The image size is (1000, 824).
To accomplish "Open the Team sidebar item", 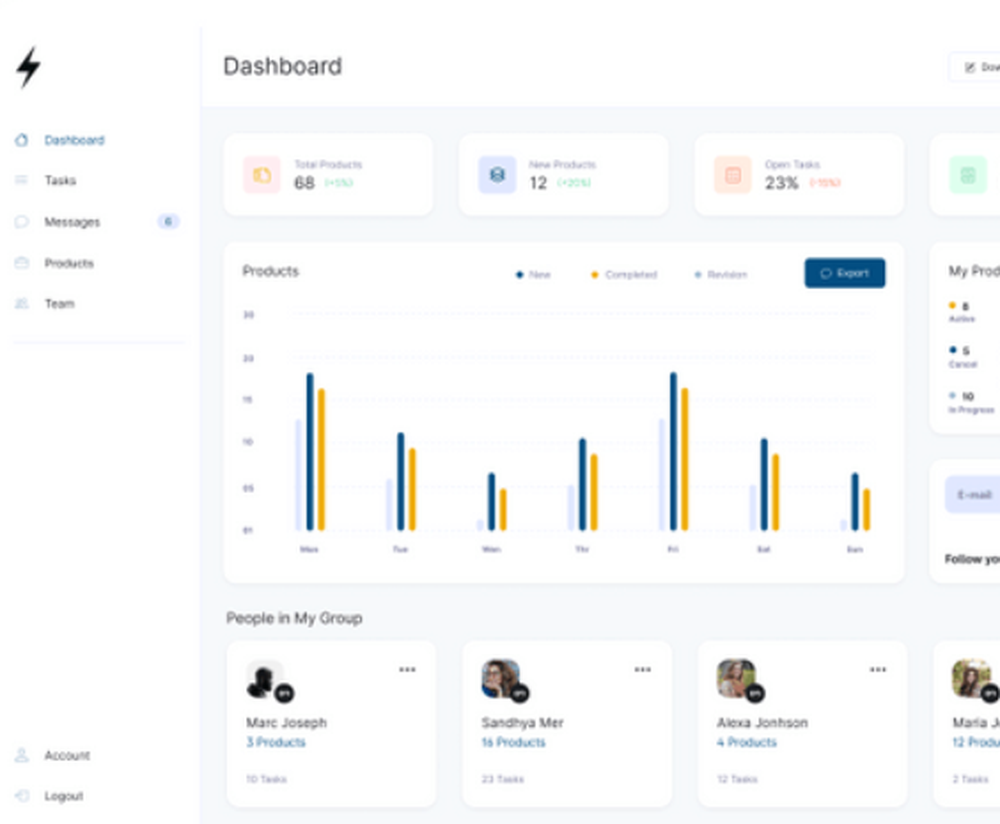I will click(59, 304).
